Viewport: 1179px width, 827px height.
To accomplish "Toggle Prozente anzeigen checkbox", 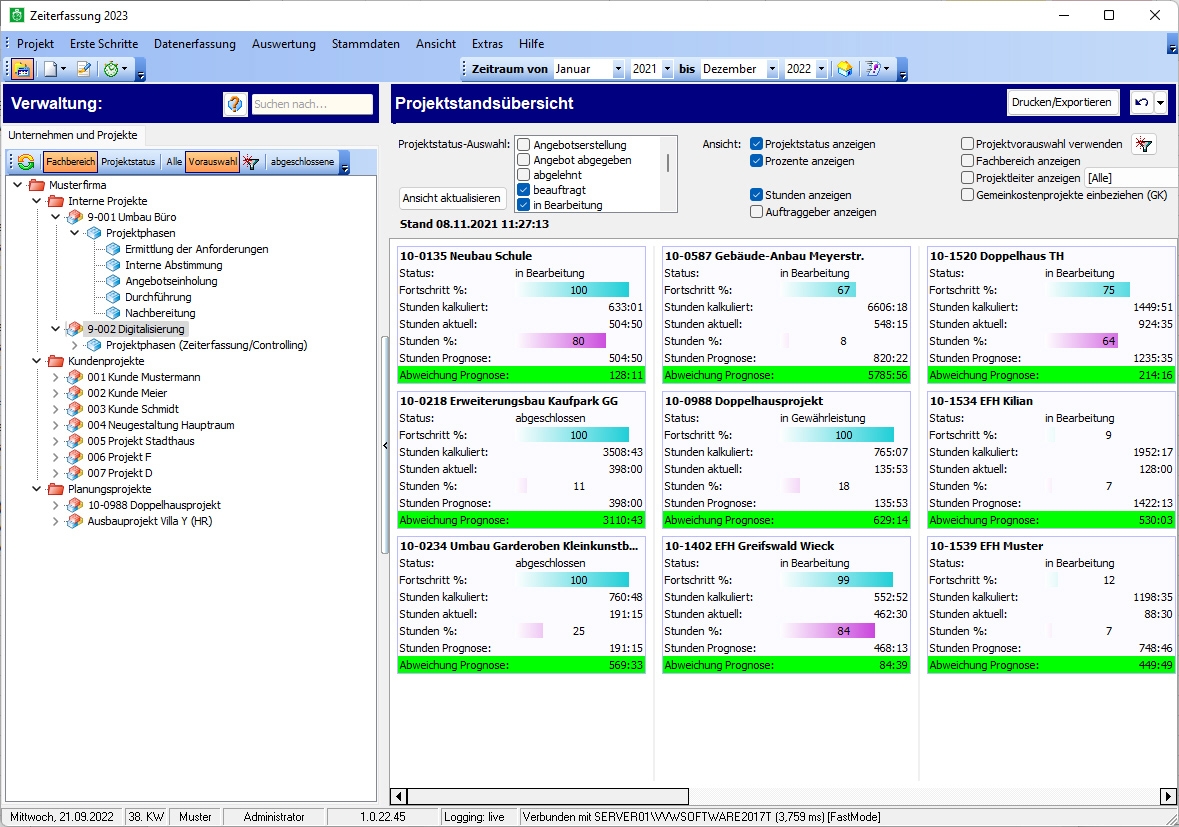I will point(756,161).
